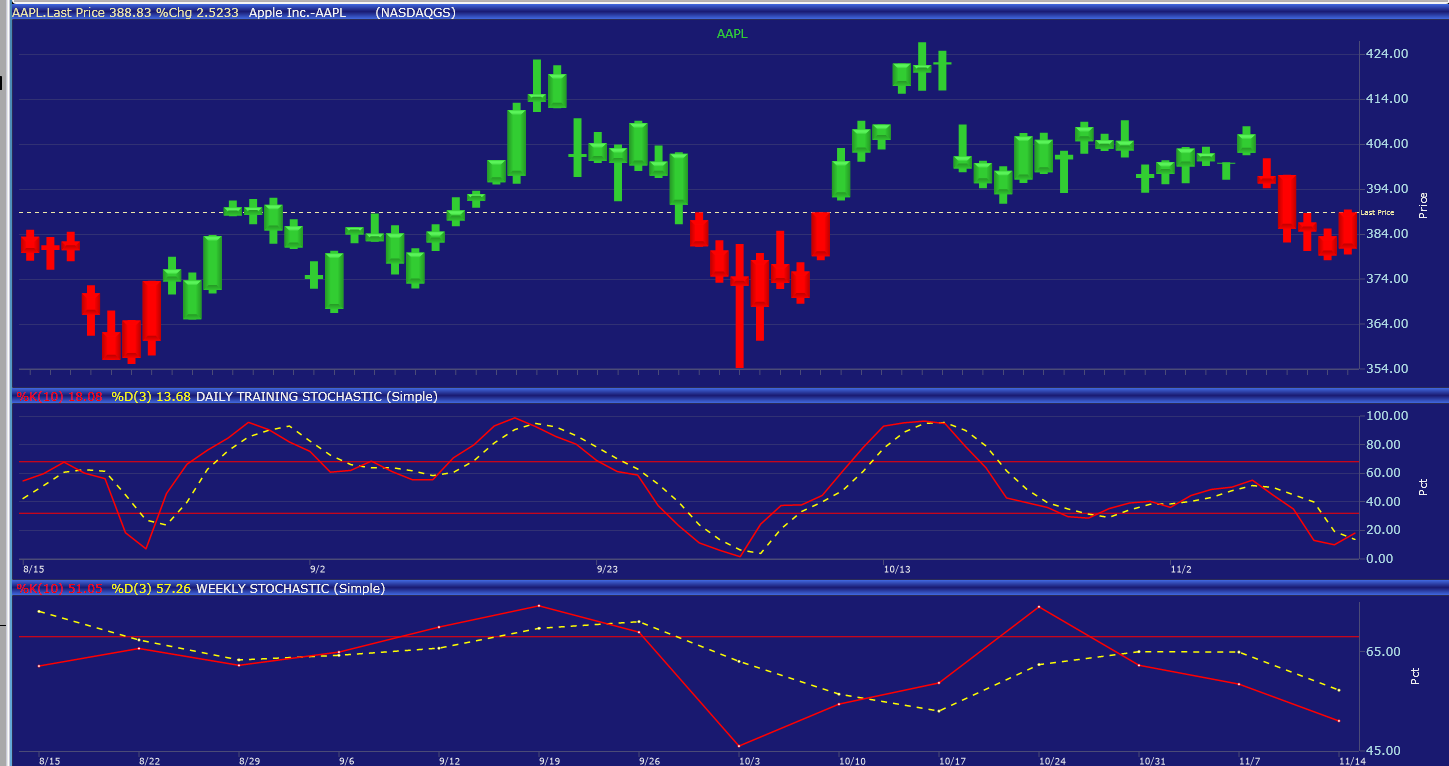
Task: Click the 9/19 date on the weekly axis
Action: pyautogui.click(x=549, y=761)
